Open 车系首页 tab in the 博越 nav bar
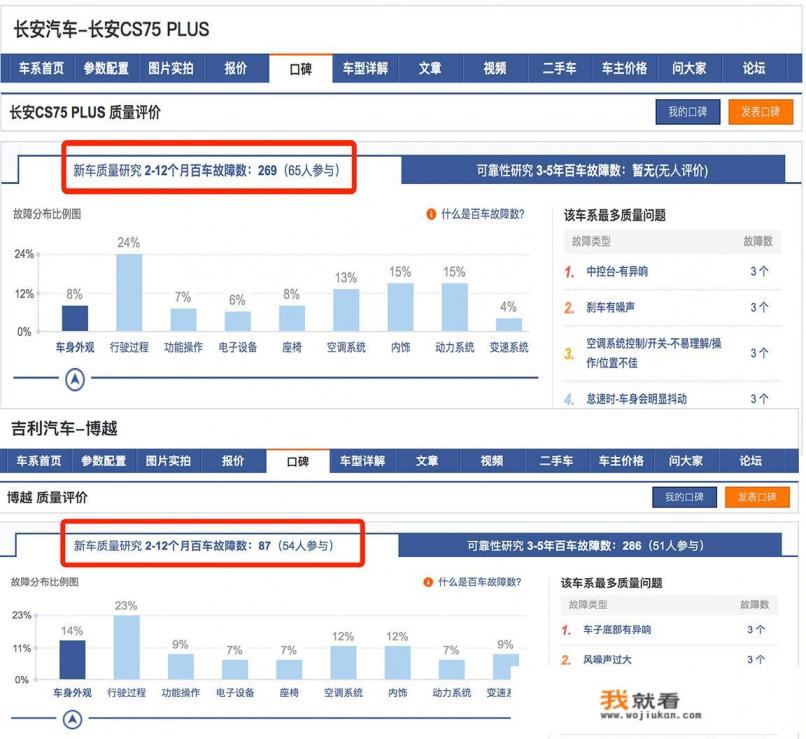The height and width of the screenshot is (739, 806). click(39, 461)
